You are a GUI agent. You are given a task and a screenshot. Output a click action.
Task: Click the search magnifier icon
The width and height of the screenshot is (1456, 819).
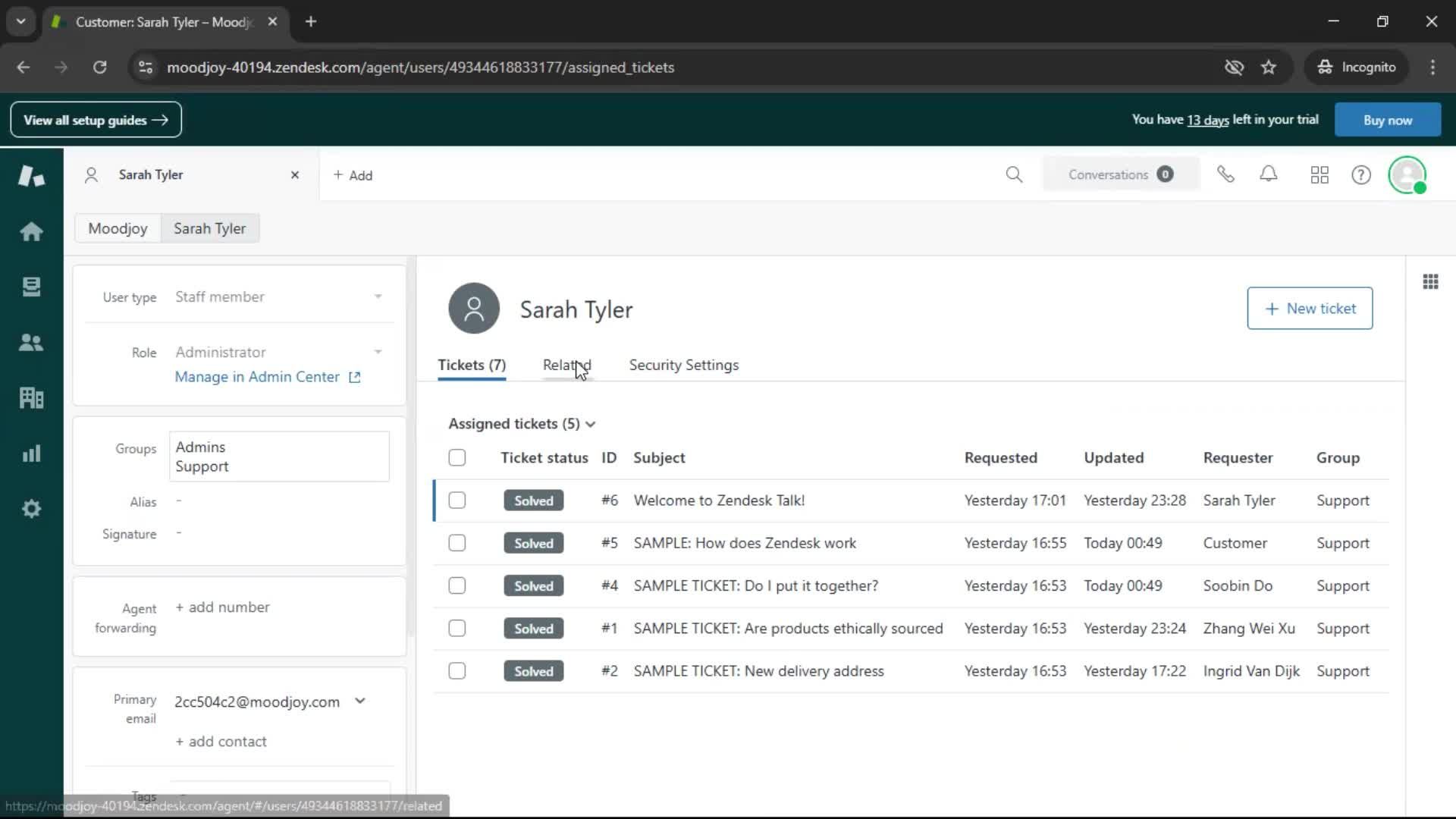(x=1014, y=175)
